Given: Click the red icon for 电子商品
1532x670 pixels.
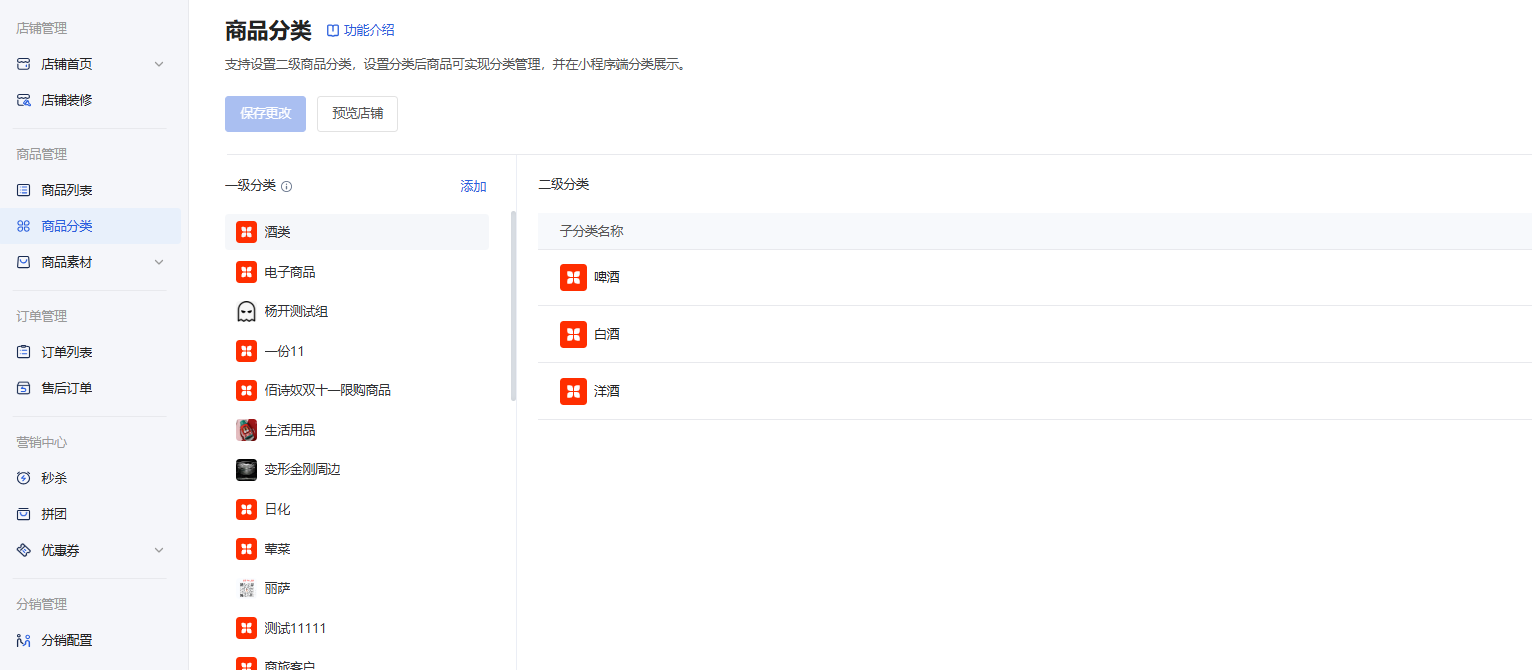Looking at the screenshot, I should pos(246,272).
